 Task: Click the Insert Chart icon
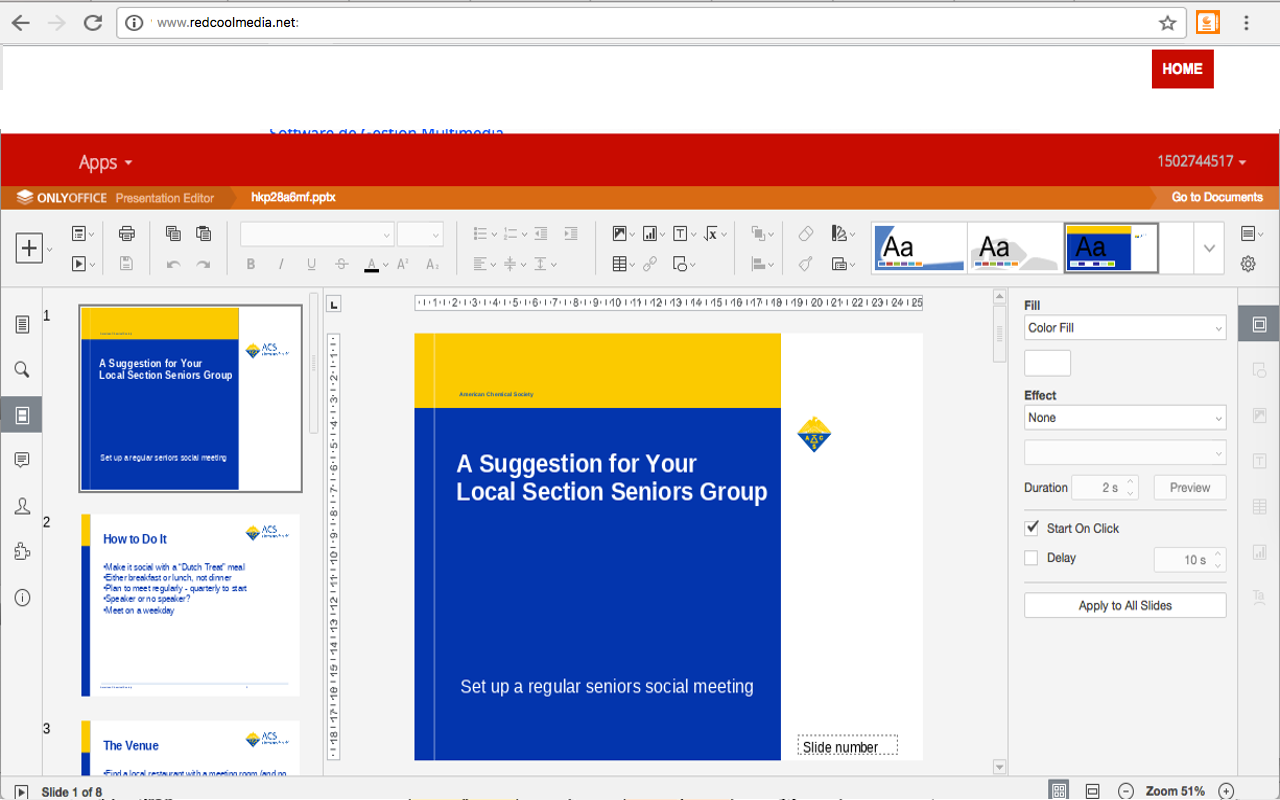point(650,234)
